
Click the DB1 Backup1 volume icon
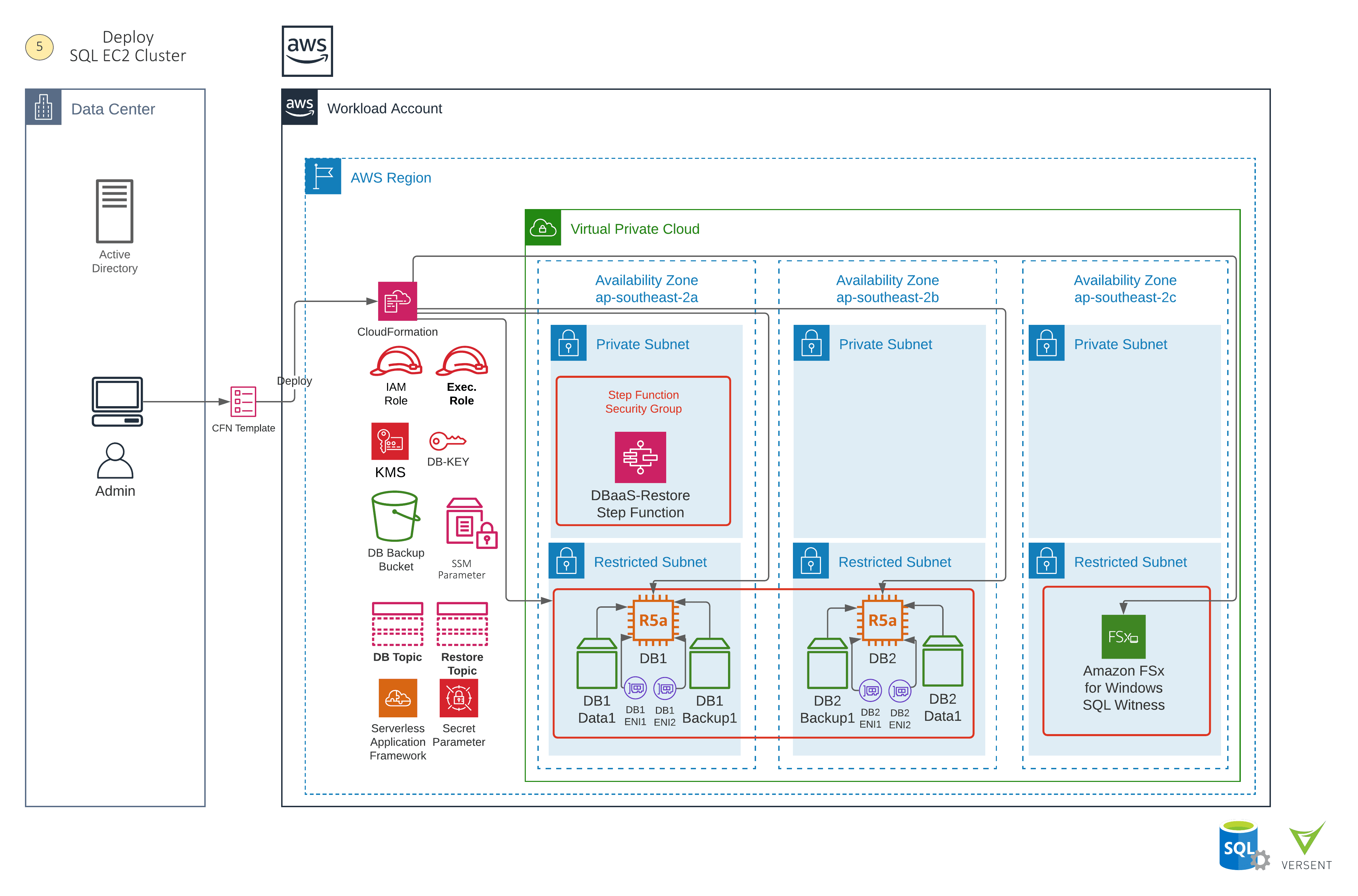[709, 663]
